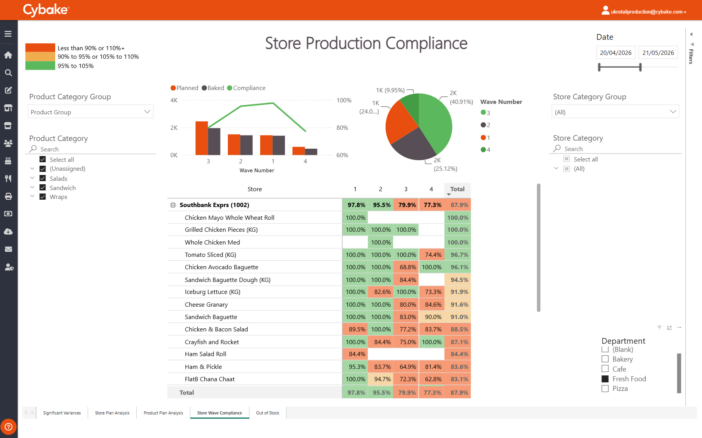Click the orange help question mark icon
702x438 pixels.
[9, 427]
